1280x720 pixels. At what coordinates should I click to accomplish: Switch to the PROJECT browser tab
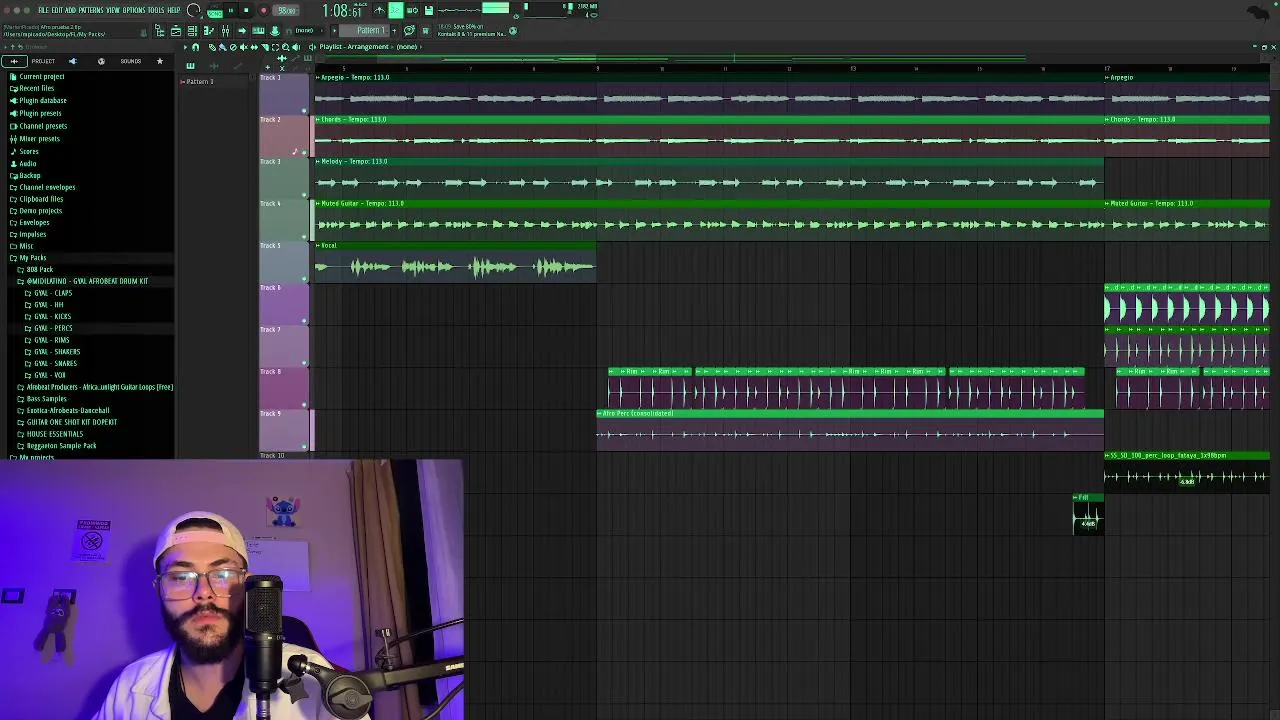[43, 61]
